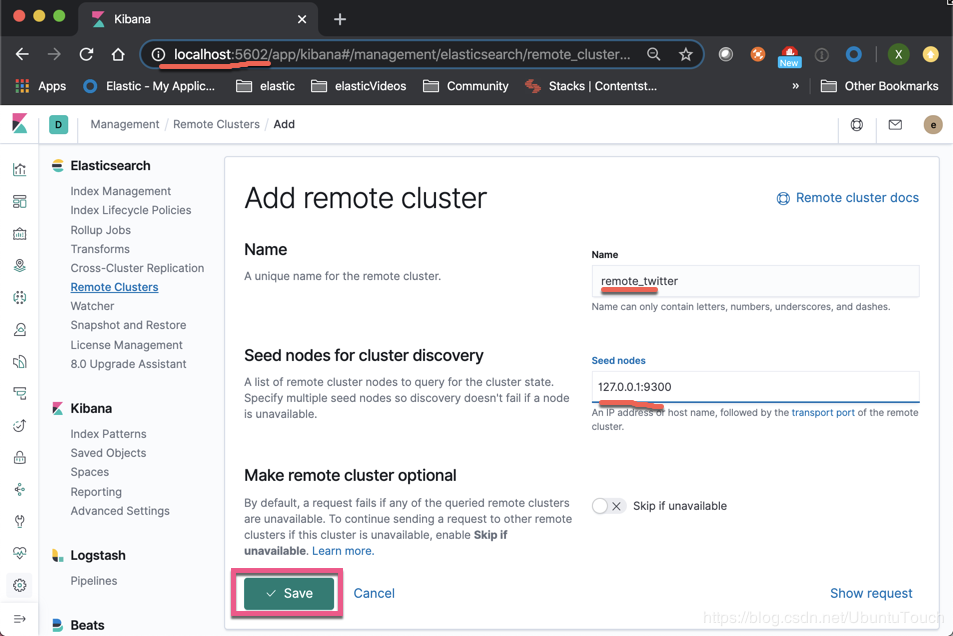Screen dimensions: 953x636
Task: Open the Management gear icon in sidebar
Action: (19, 585)
